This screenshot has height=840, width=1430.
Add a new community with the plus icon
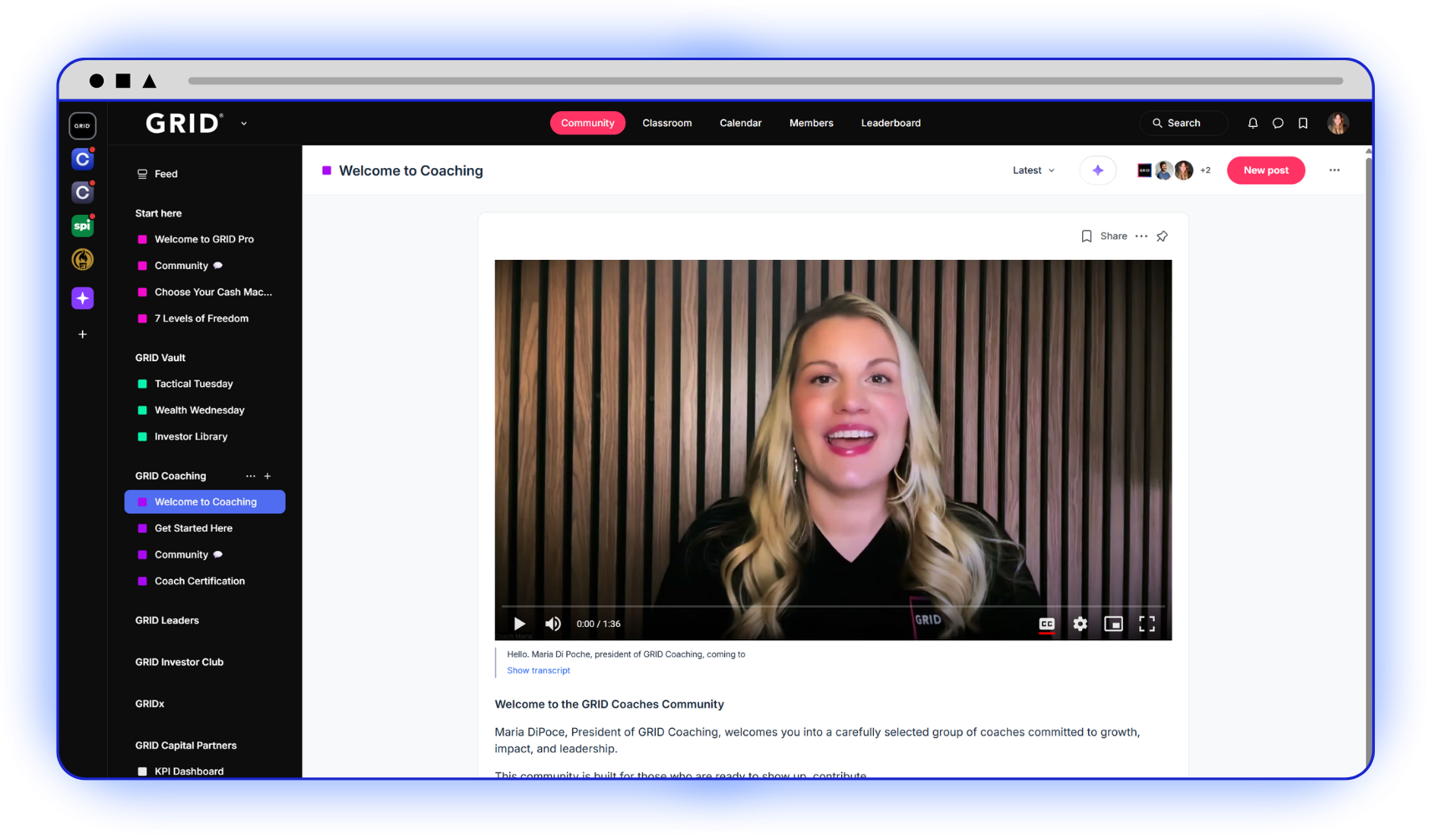(82, 334)
